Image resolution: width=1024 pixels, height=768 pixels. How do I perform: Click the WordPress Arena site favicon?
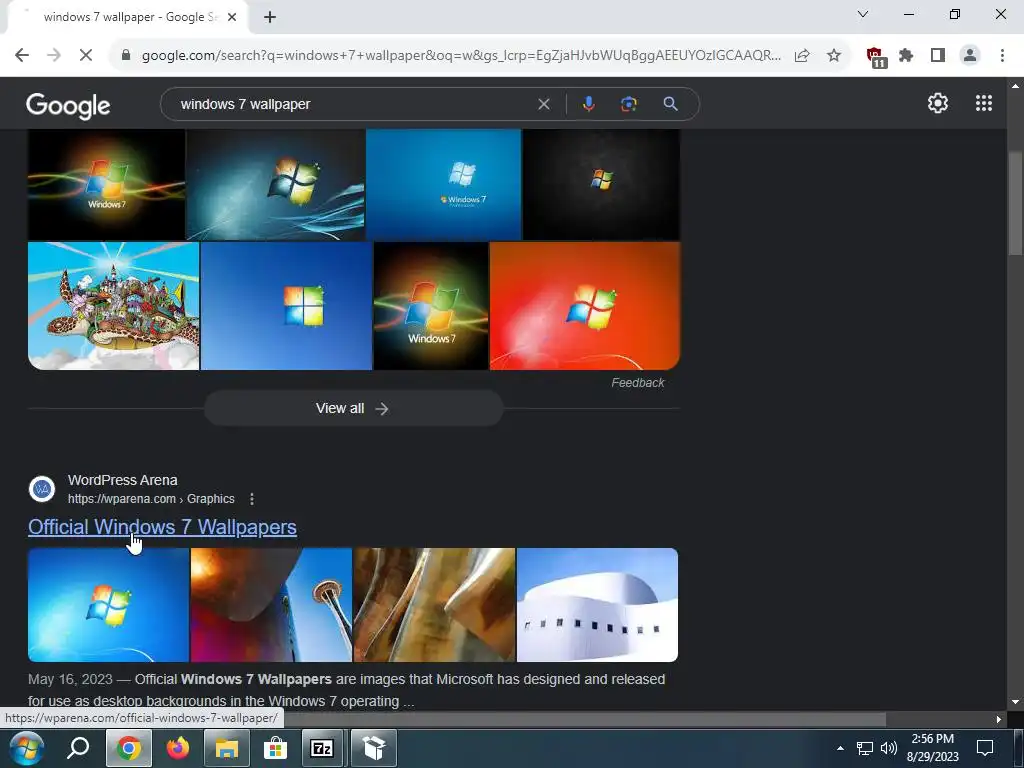(42, 489)
